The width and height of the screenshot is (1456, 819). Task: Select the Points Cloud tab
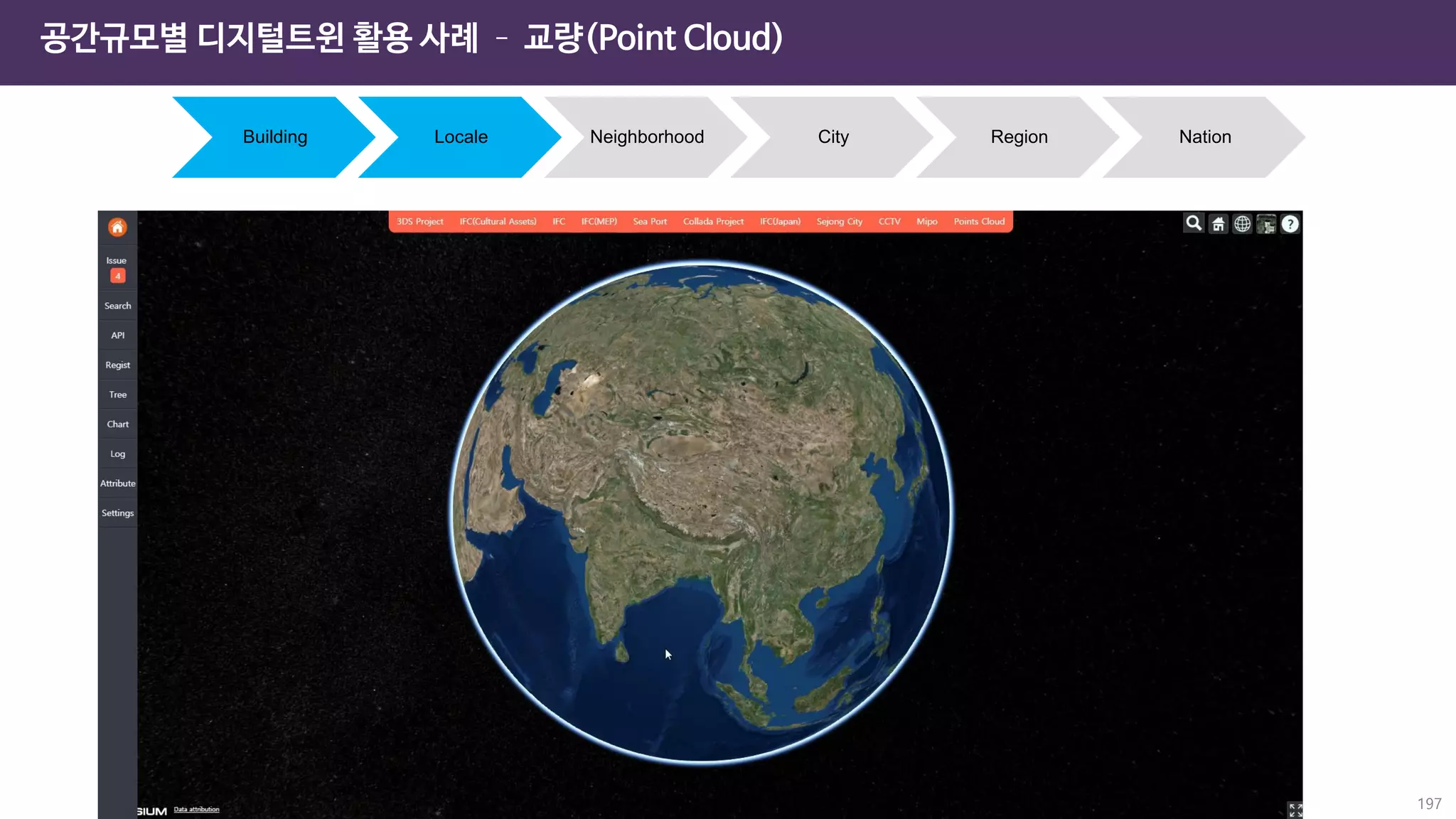pos(979,222)
